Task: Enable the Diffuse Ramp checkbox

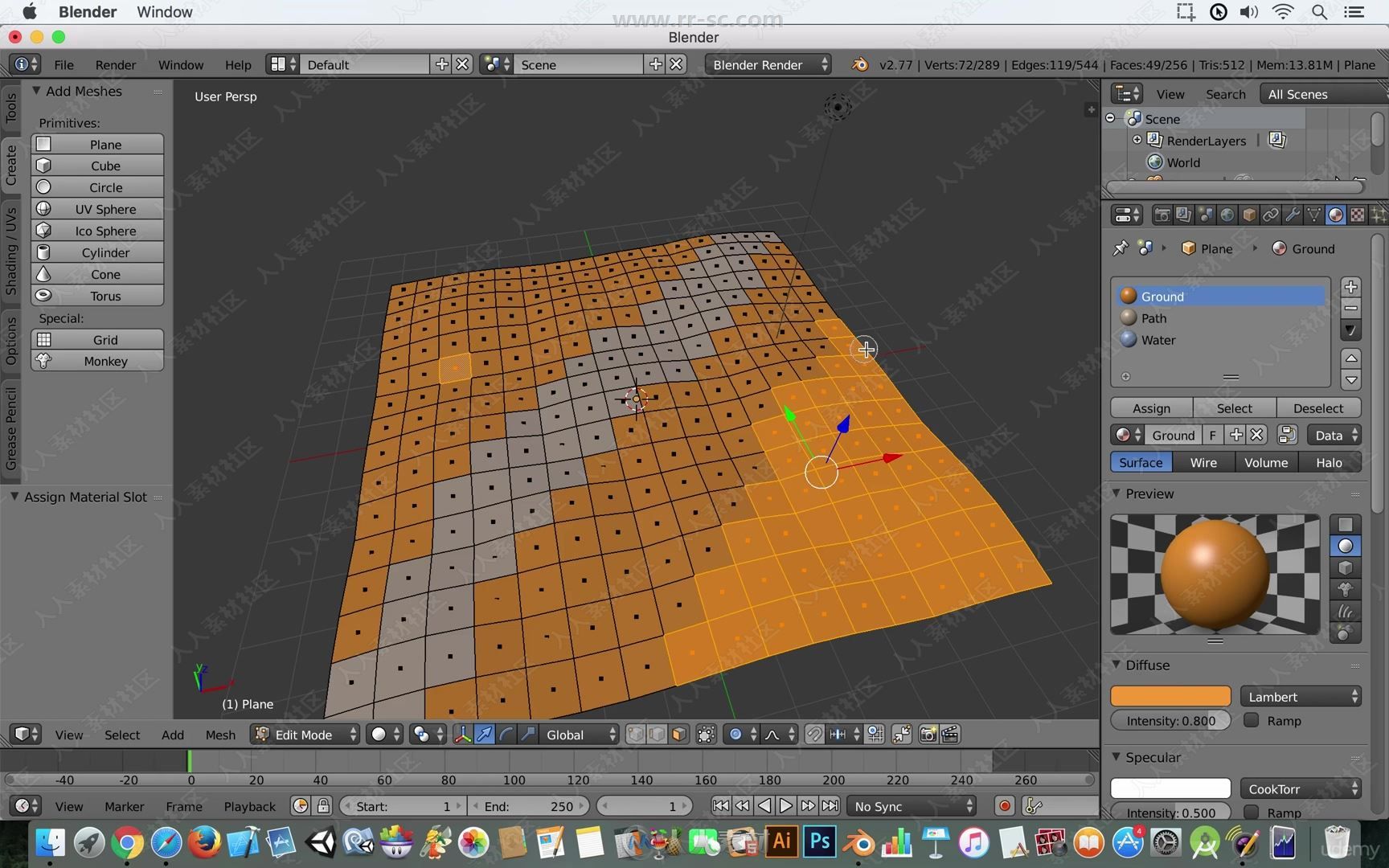Action: coord(1251,720)
